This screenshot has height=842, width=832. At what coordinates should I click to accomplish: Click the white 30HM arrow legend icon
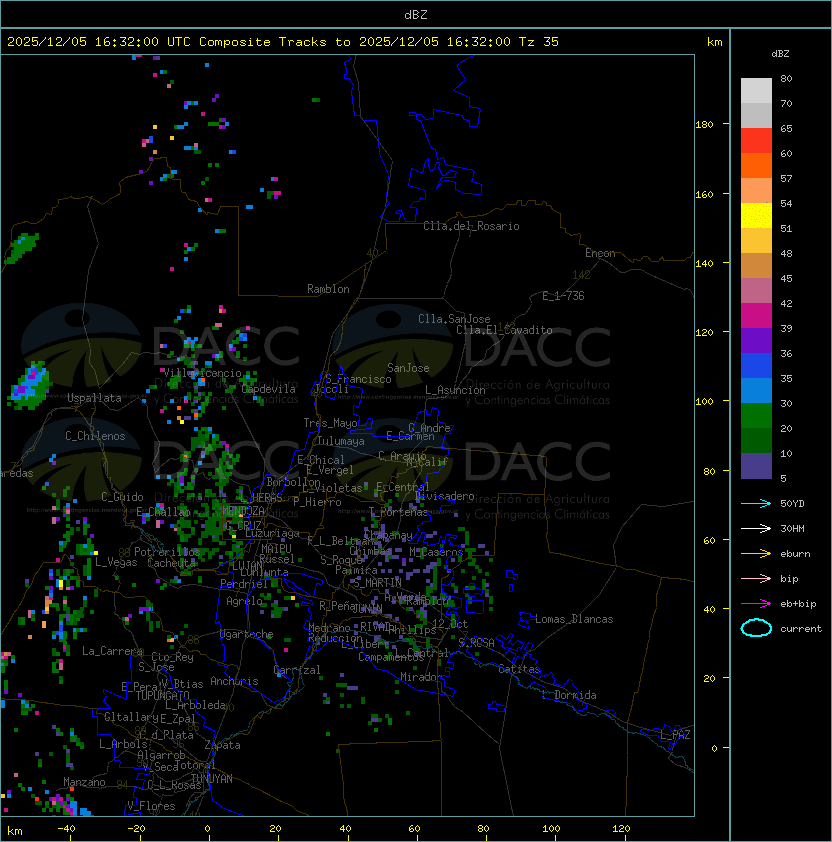click(756, 529)
